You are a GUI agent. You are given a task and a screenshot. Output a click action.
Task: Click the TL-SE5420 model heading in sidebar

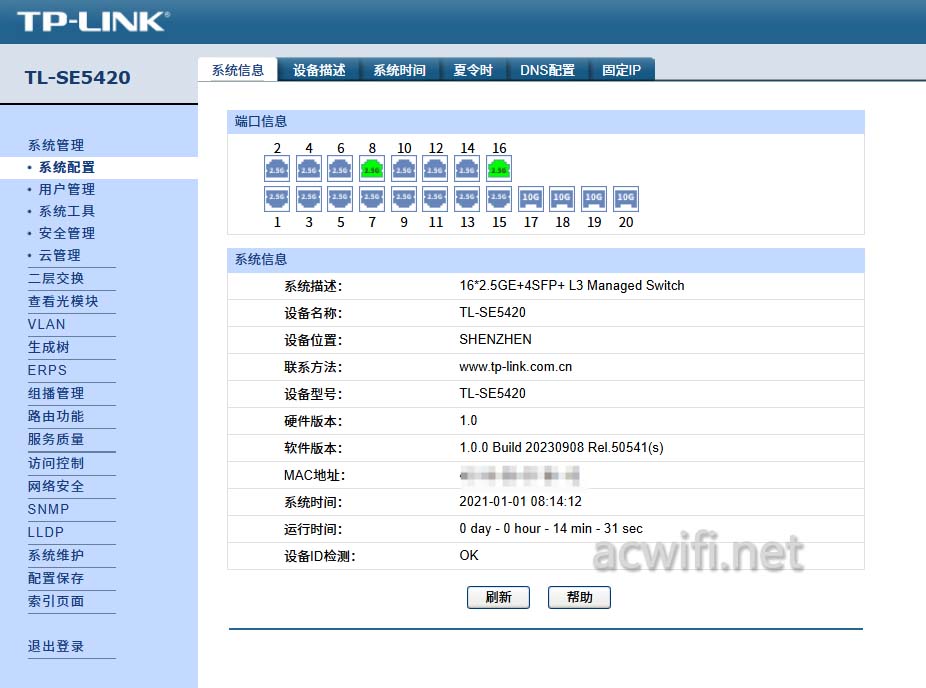[77, 77]
